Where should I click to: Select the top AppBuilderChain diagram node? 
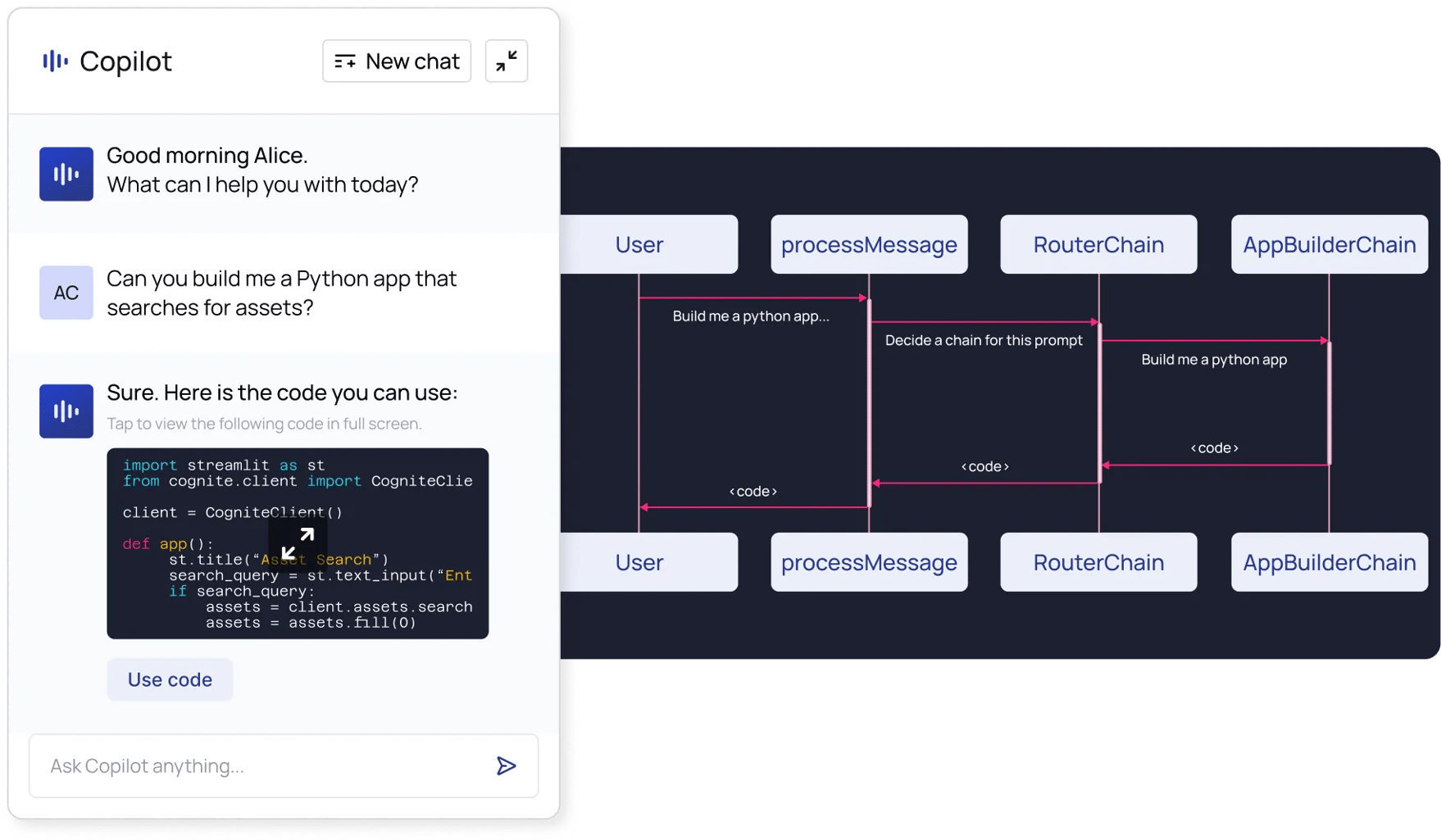point(1330,244)
